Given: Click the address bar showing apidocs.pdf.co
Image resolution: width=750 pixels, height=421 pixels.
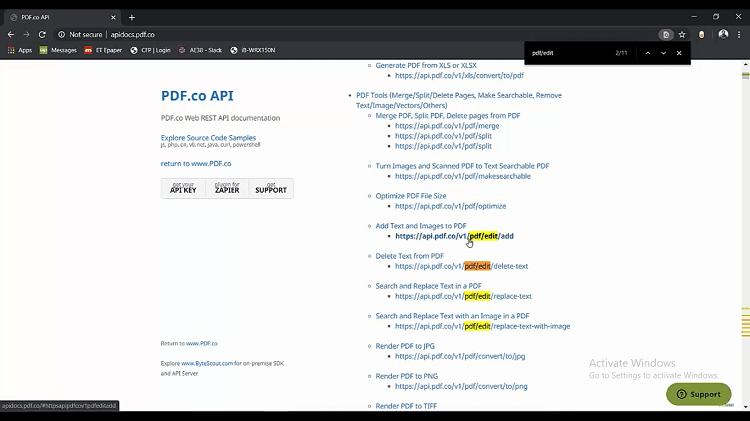Looking at the screenshot, I should click(x=300, y=34).
